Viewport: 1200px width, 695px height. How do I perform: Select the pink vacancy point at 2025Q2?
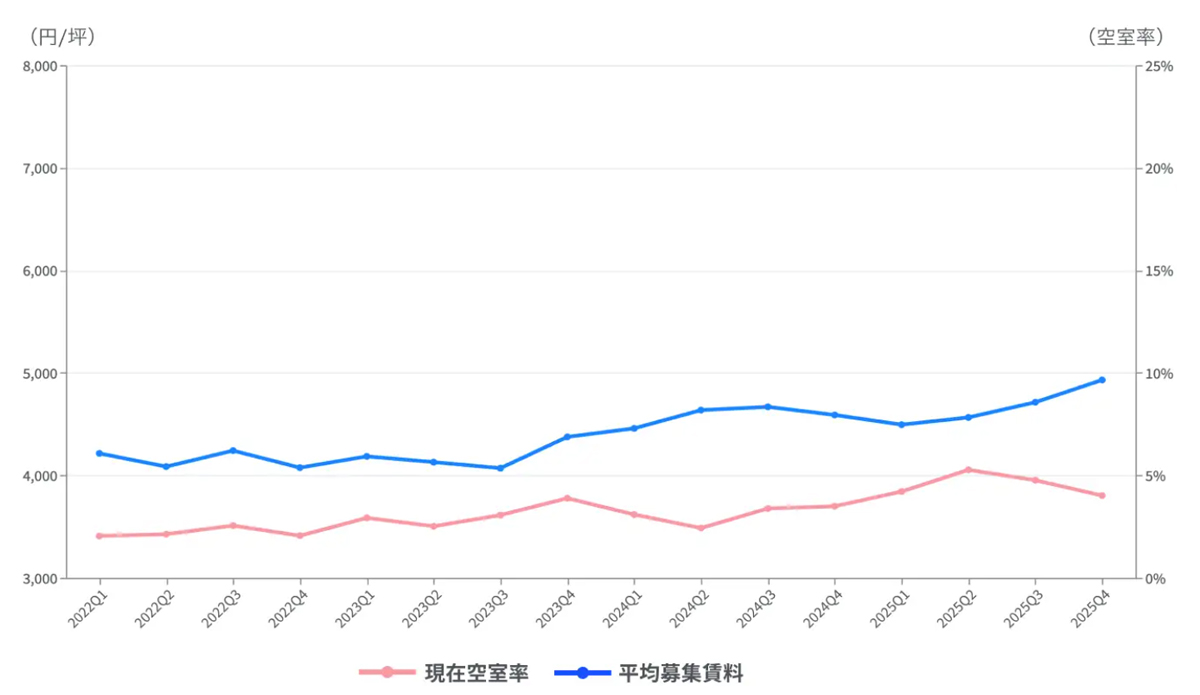968,469
